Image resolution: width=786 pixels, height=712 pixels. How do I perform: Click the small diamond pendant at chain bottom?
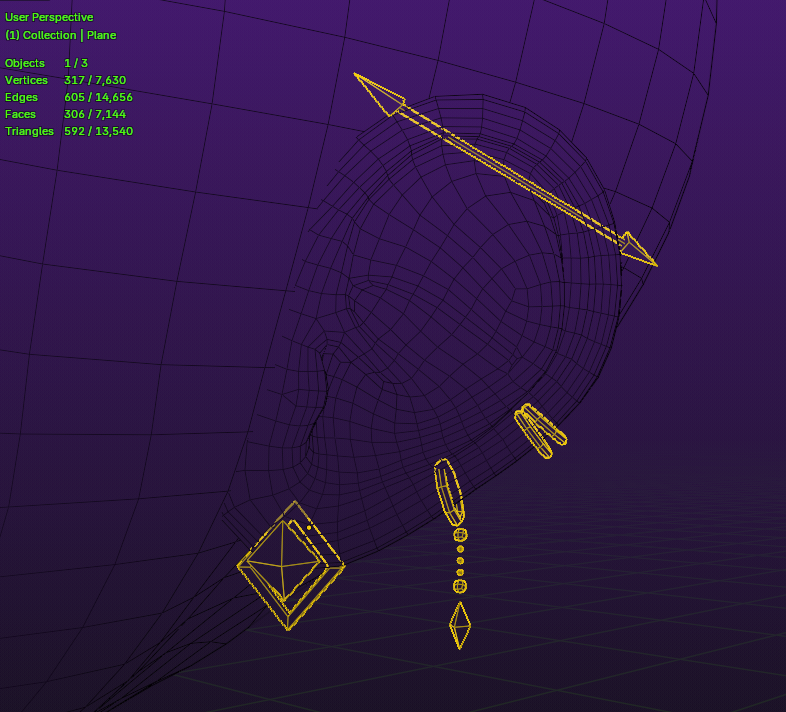point(460,625)
